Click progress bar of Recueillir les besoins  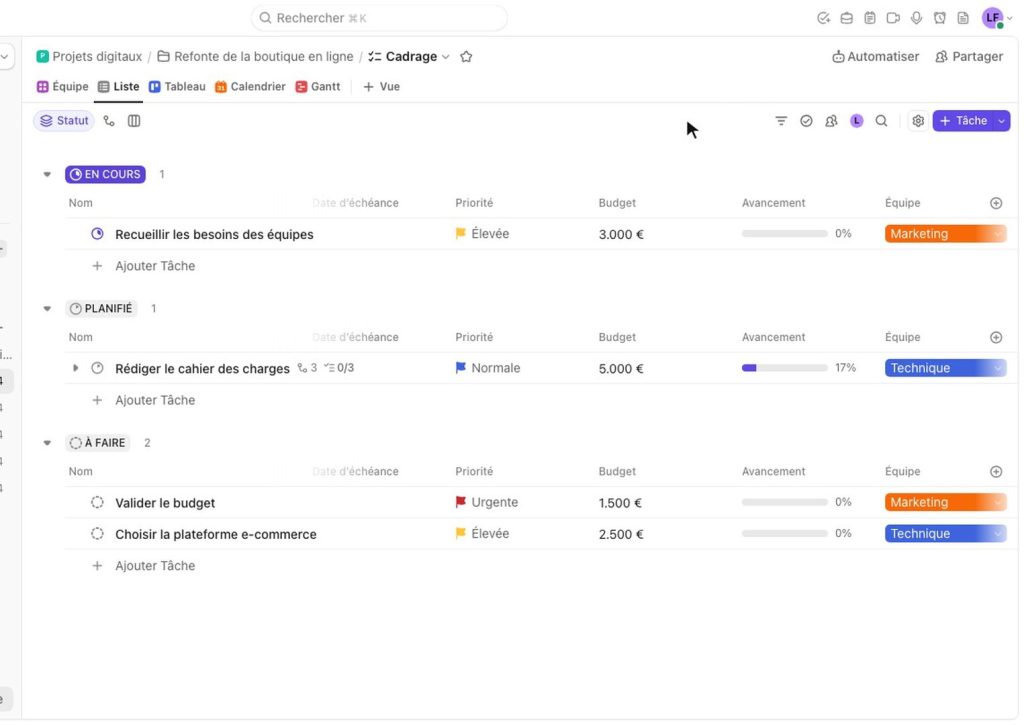[x=784, y=234]
